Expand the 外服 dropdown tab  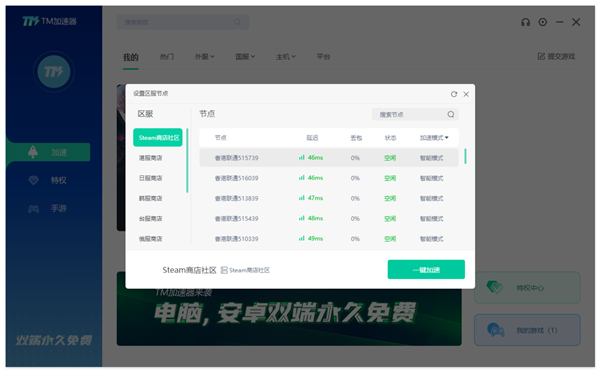pos(205,57)
